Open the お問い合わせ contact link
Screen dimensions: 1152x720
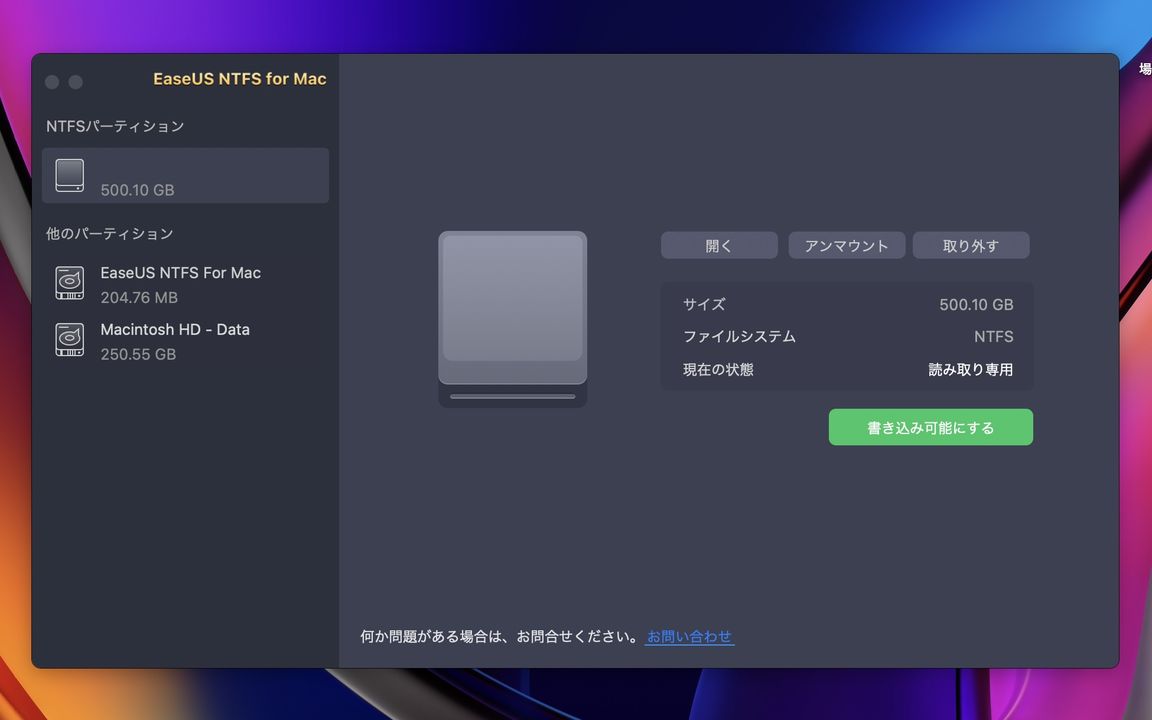tap(689, 636)
